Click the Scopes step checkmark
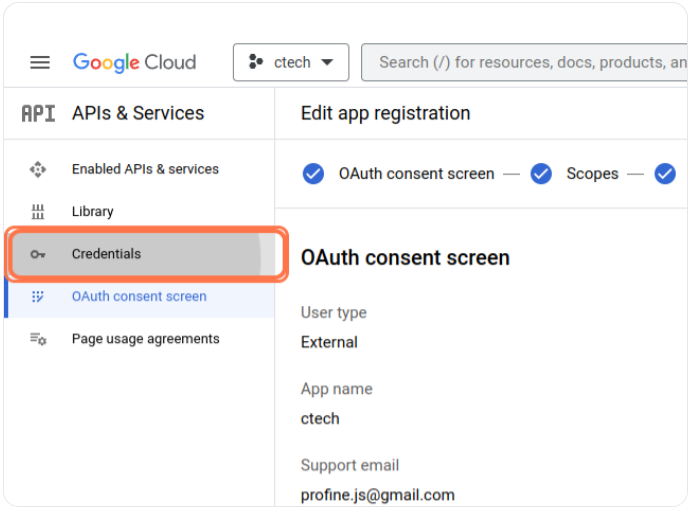The height and width of the screenshot is (514, 694). click(x=541, y=174)
